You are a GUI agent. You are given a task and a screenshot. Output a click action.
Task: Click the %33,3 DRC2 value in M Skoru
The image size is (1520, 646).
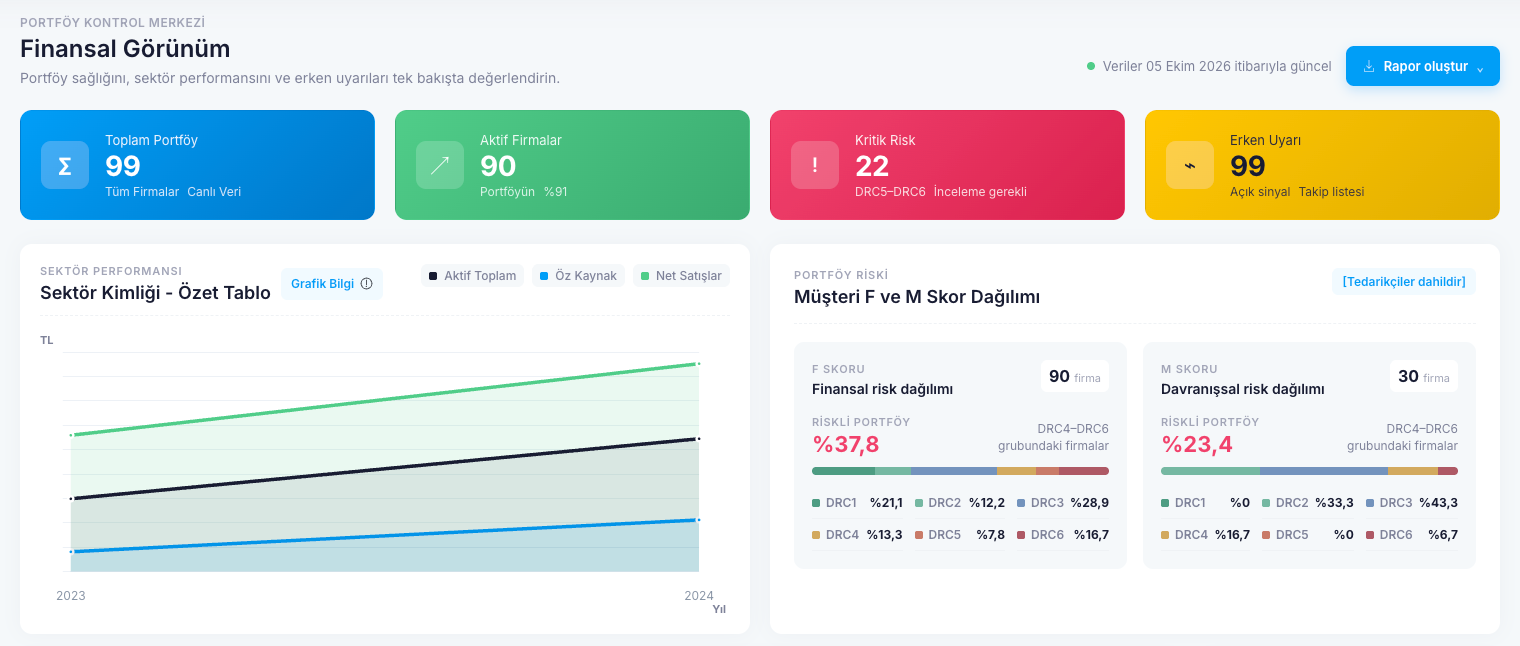click(x=1334, y=503)
